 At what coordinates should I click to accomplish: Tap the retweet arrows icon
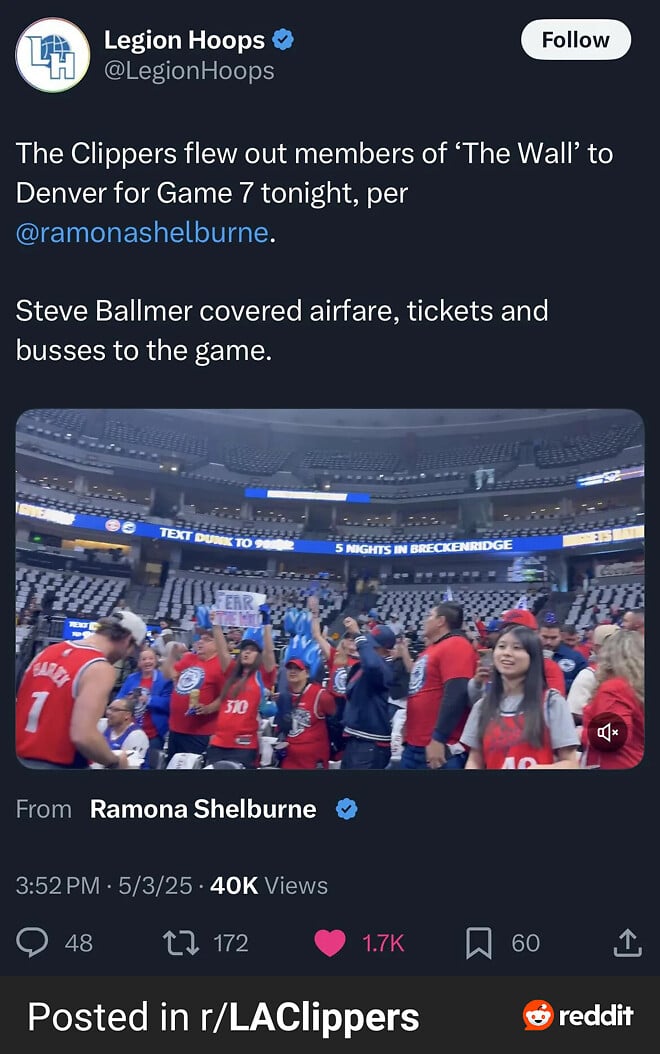[181, 942]
